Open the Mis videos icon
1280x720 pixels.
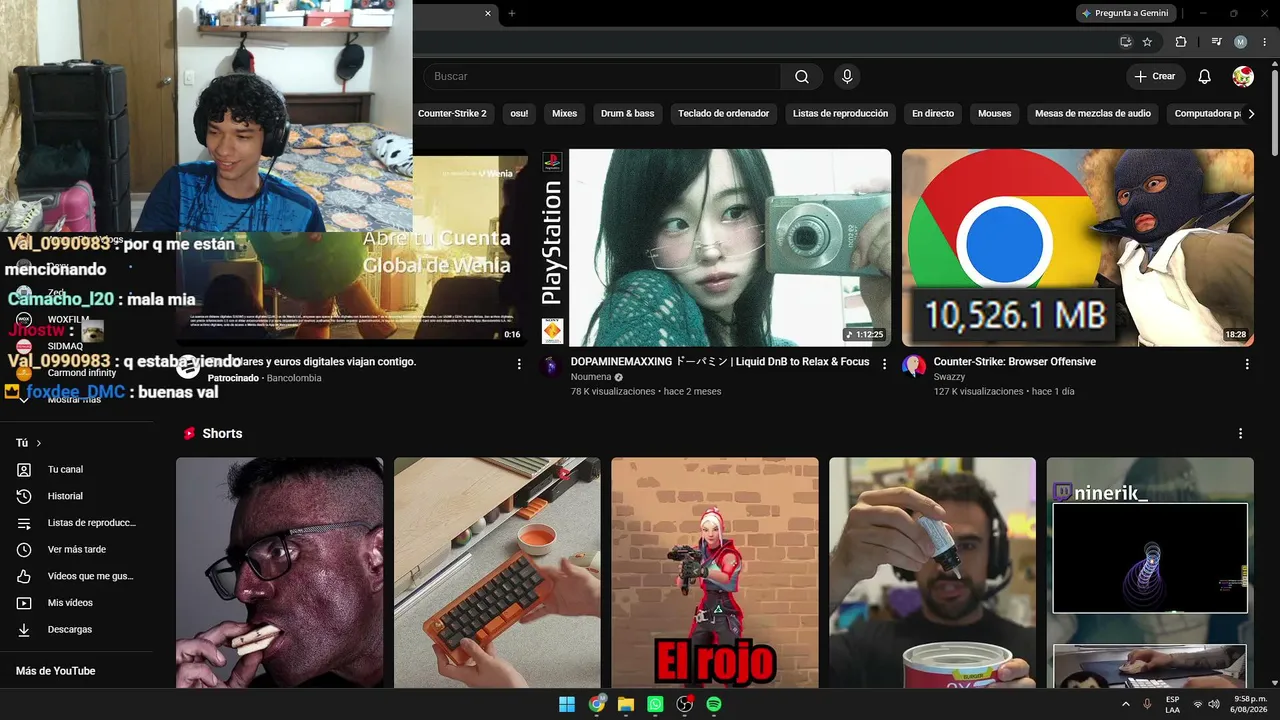click(x=24, y=603)
